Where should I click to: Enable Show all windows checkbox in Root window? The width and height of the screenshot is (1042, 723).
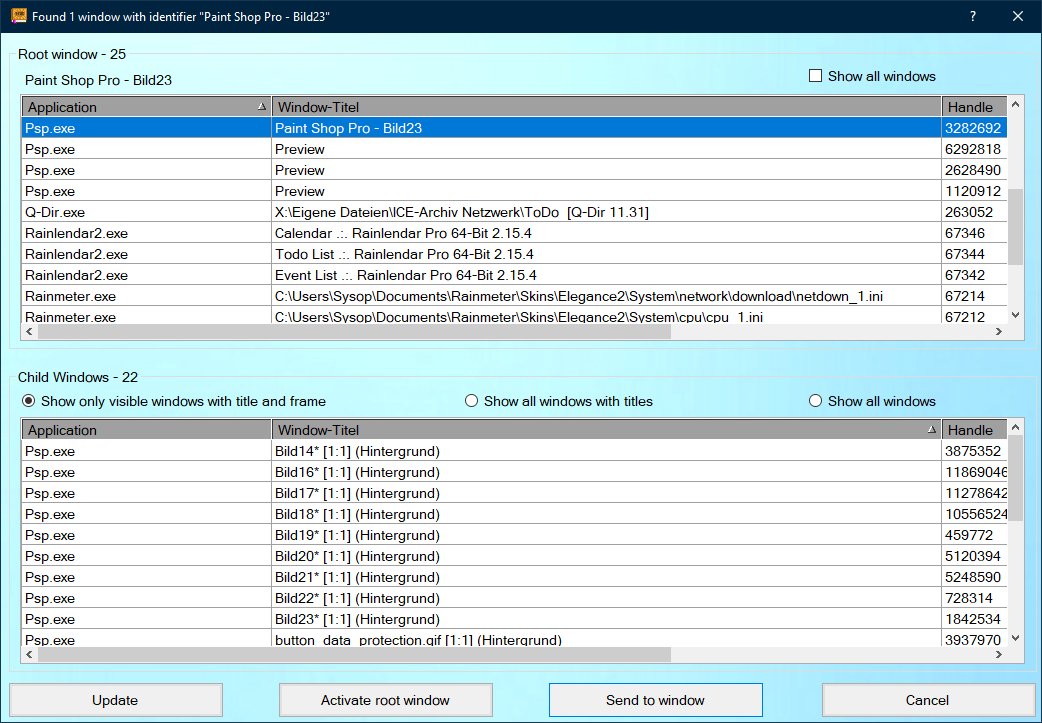pyautogui.click(x=815, y=76)
